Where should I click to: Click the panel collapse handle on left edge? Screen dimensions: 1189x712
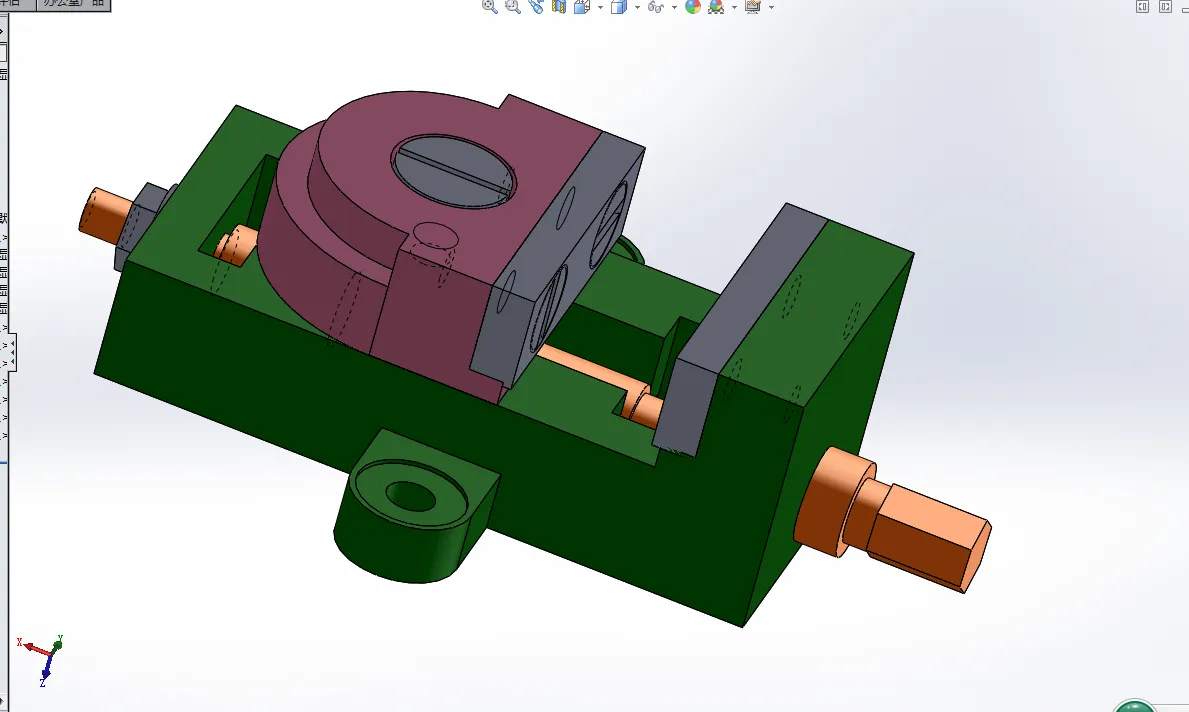coord(12,354)
